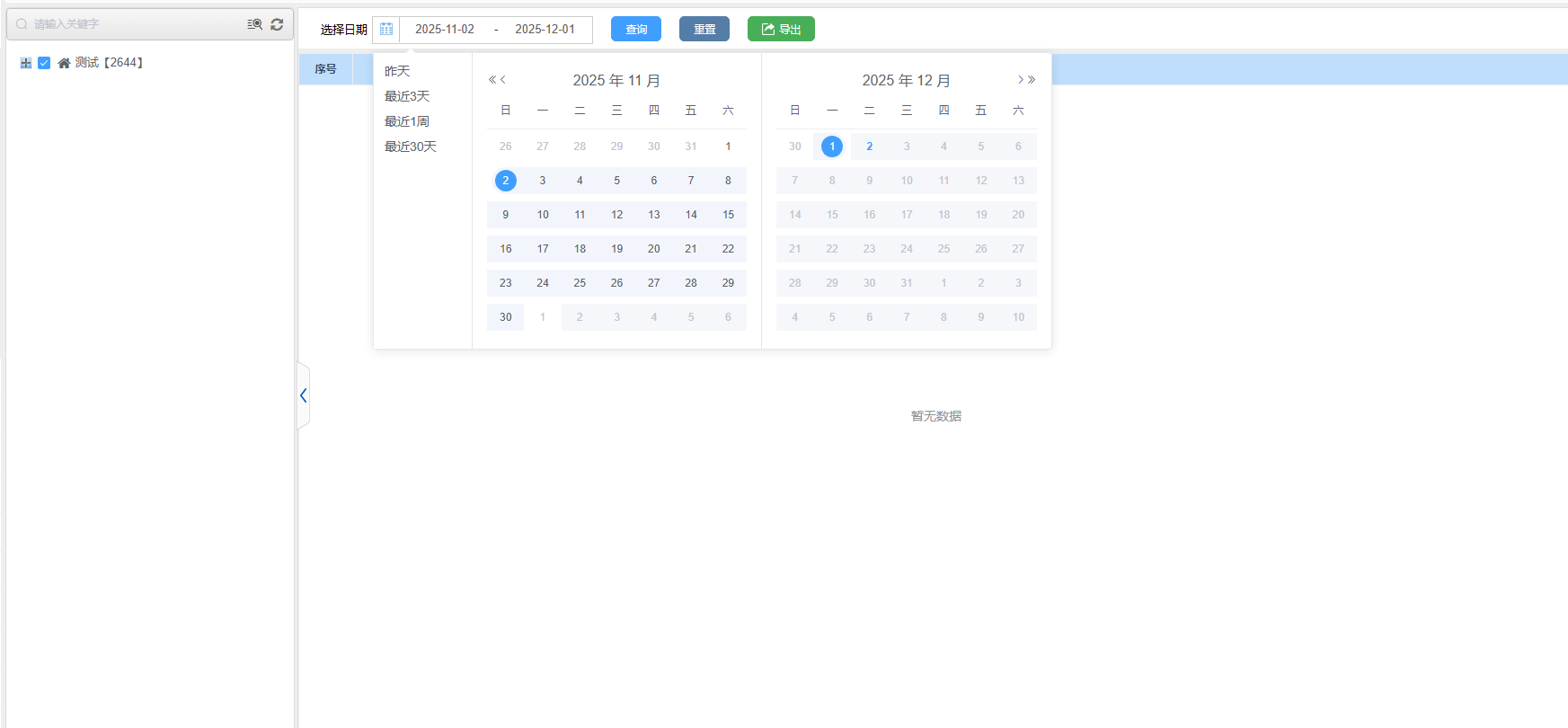Go to previous year with double-left arrow

(x=492, y=80)
